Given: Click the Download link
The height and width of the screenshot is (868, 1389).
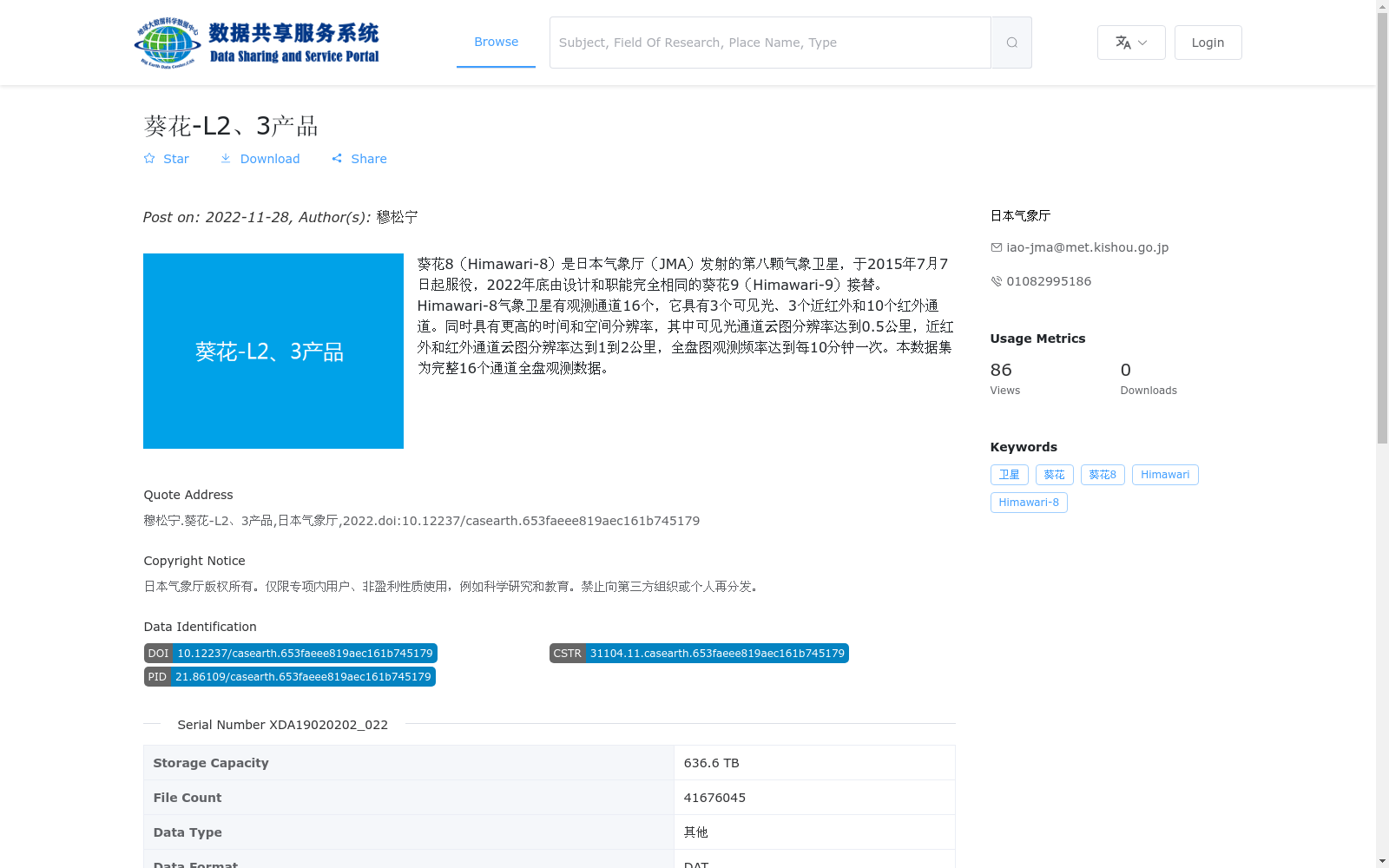Looking at the screenshot, I should [x=260, y=159].
